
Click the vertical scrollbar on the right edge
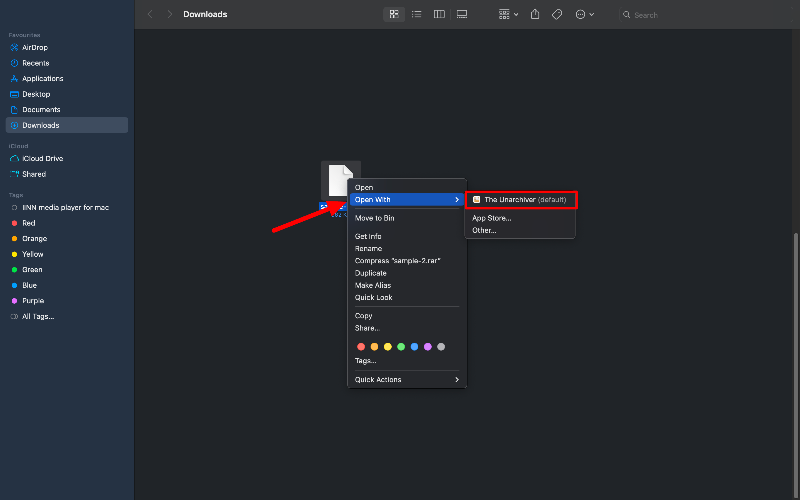point(796,365)
